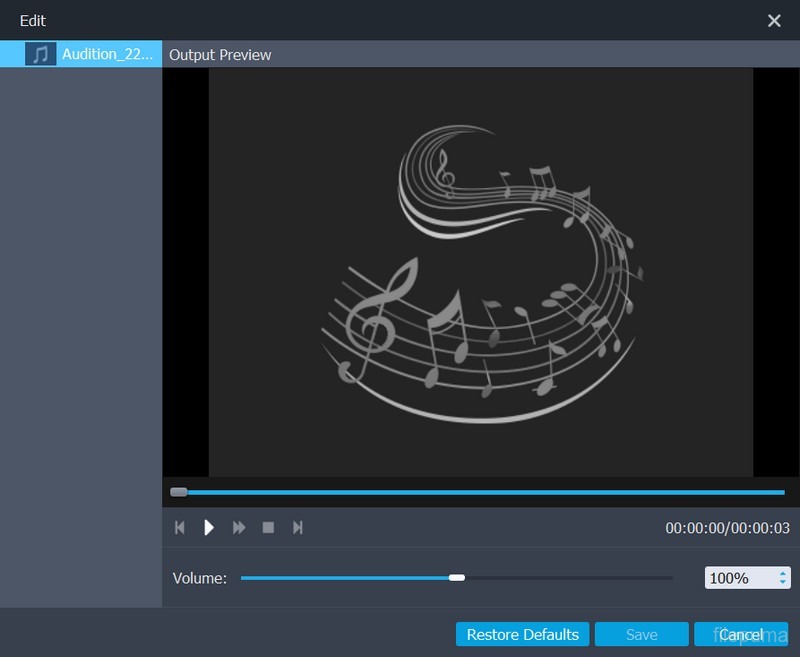
Task: Increase volume with the up stepper arrow
Action: (x=782, y=573)
